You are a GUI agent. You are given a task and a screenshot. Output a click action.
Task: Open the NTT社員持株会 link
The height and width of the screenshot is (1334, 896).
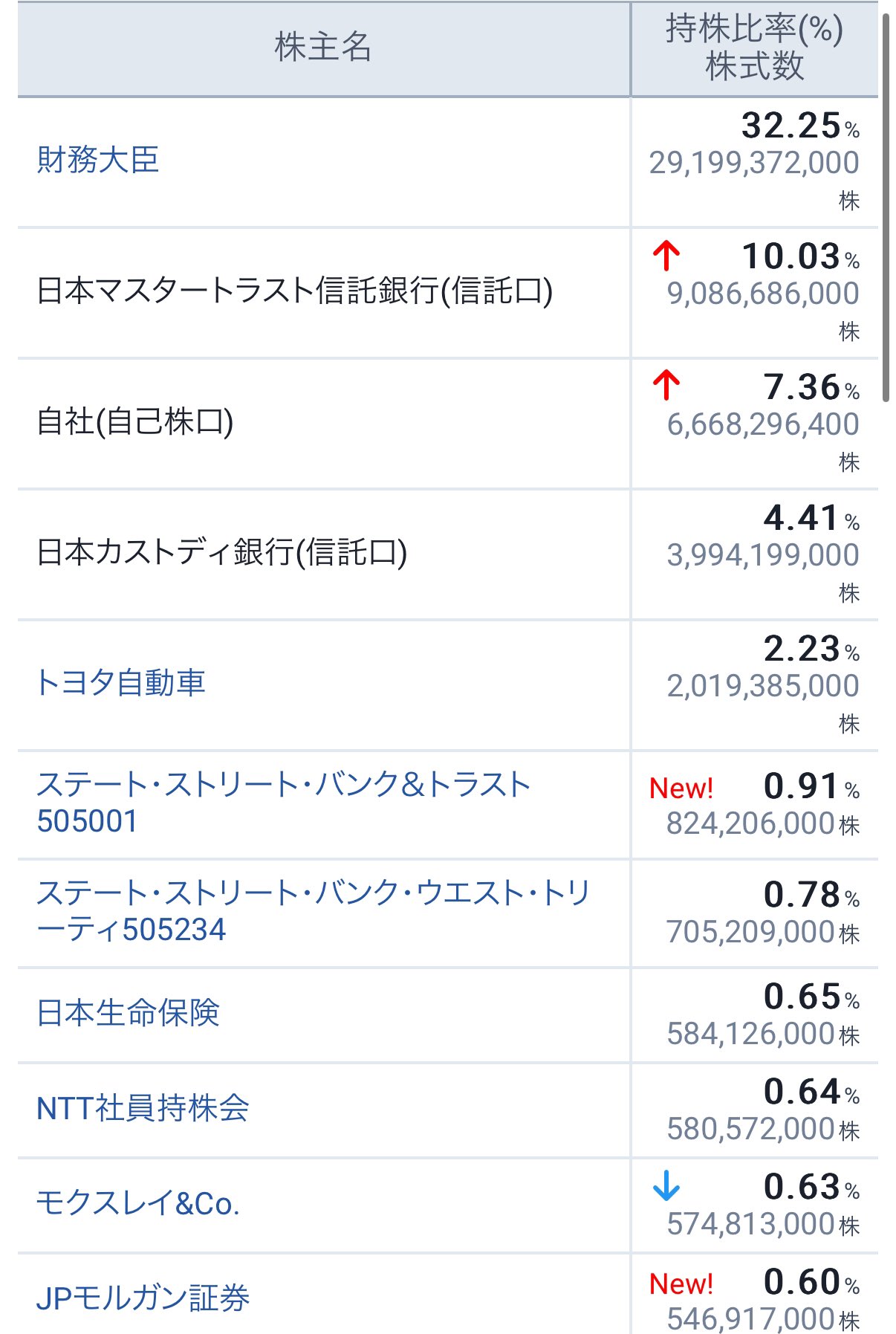coord(143,1108)
